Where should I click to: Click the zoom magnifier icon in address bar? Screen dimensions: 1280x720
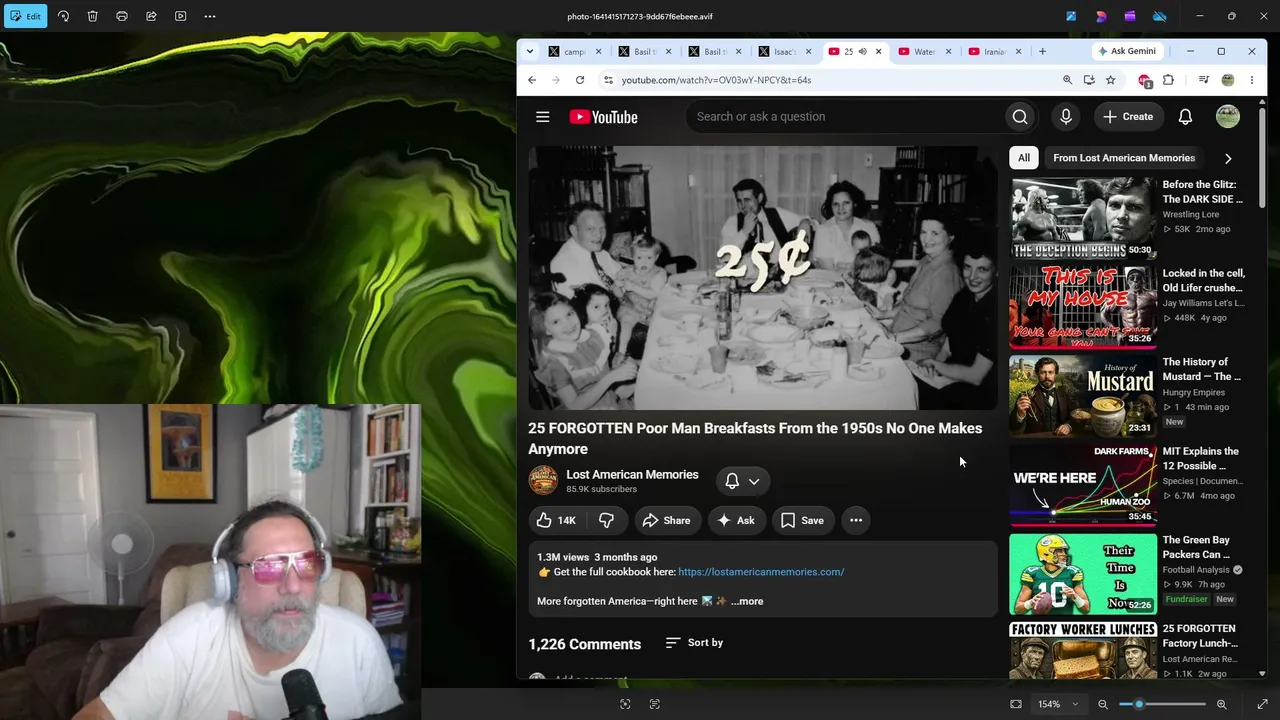pyautogui.click(x=1067, y=80)
